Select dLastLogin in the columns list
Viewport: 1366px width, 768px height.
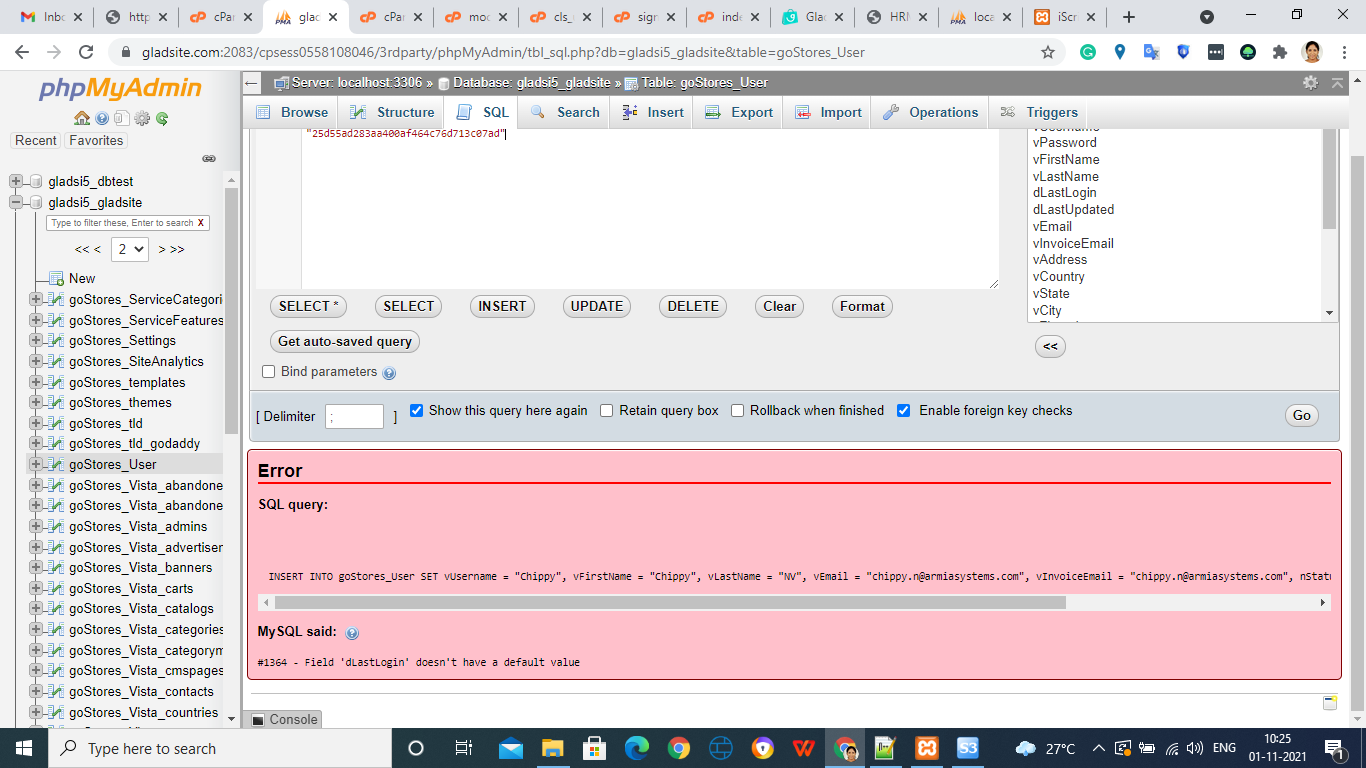[1065, 193]
